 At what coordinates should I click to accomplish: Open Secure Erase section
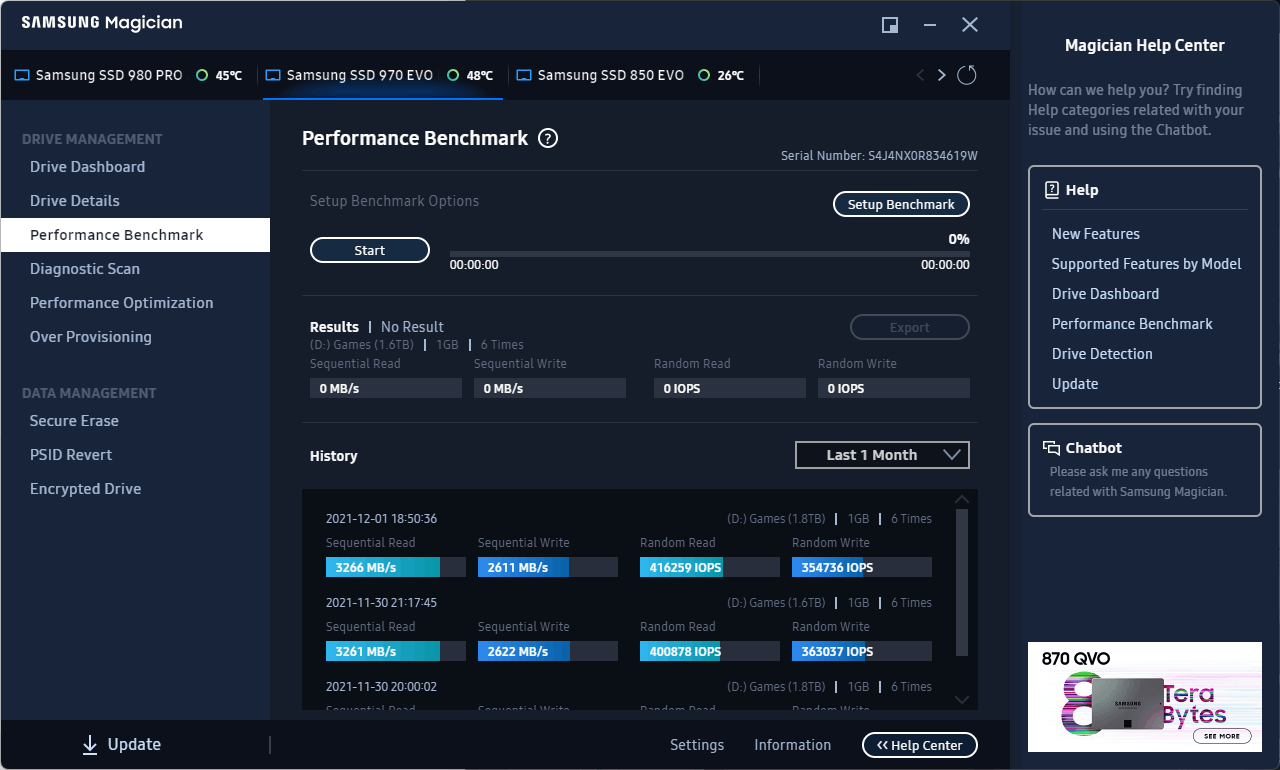135,421
